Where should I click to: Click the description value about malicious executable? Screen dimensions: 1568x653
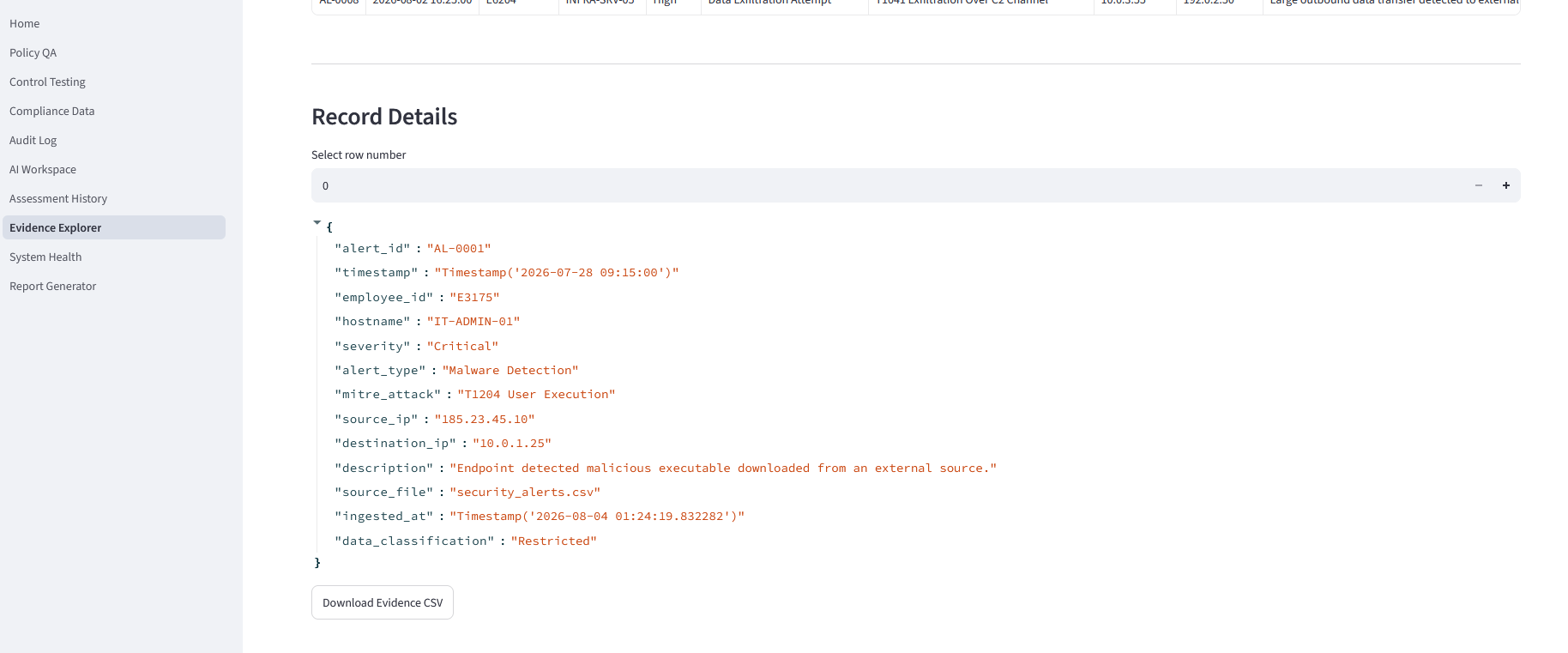point(723,469)
